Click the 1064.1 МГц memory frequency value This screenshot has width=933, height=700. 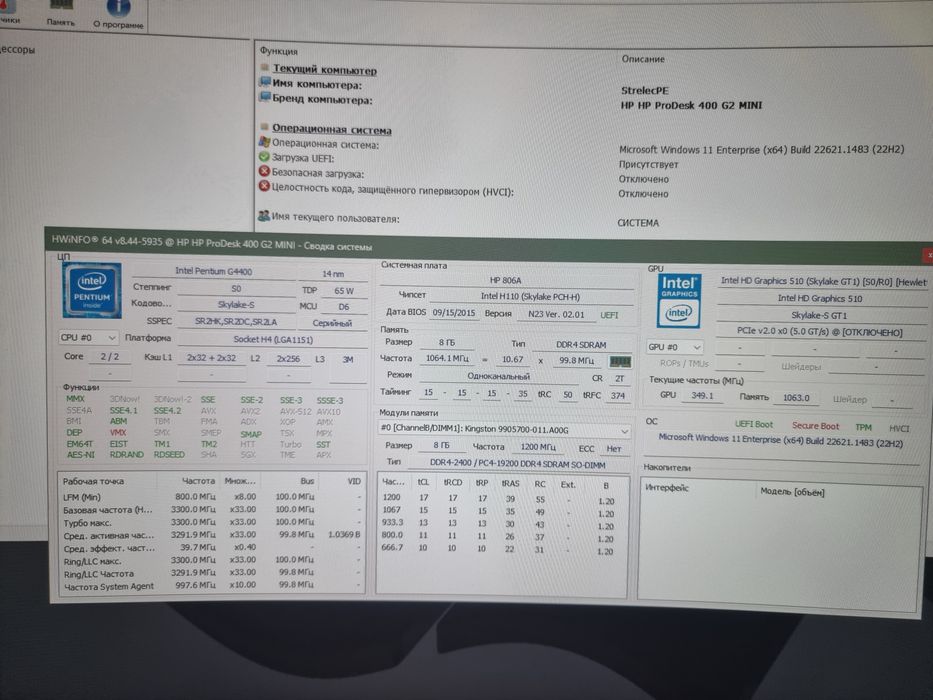447,359
